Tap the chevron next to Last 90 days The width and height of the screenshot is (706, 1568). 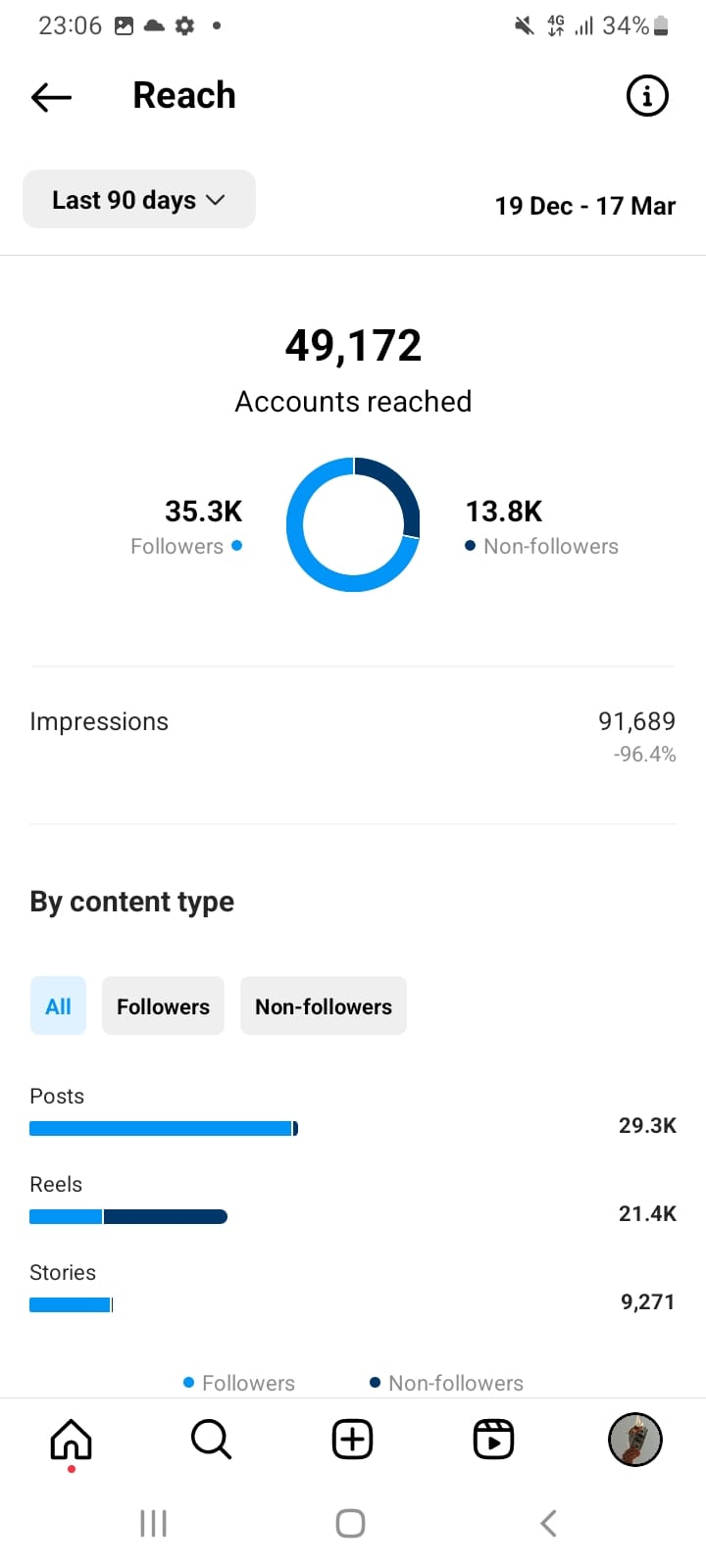click(216, 200)
